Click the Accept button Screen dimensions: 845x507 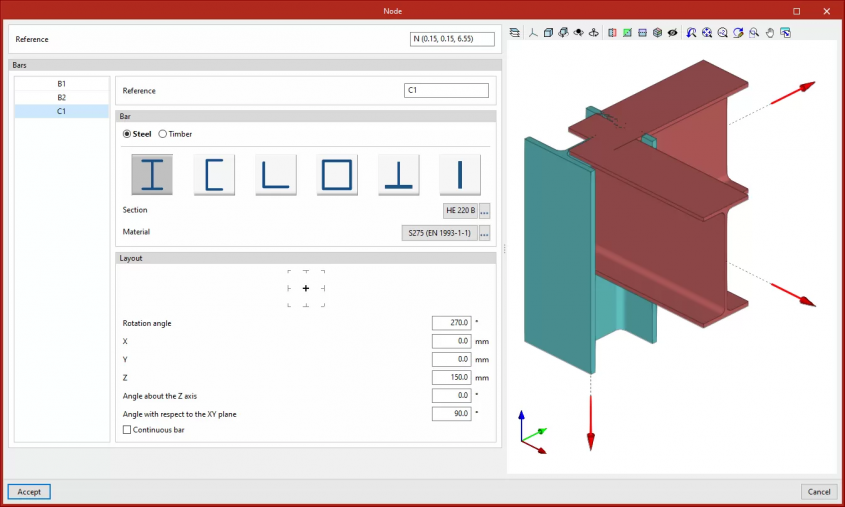29,492
